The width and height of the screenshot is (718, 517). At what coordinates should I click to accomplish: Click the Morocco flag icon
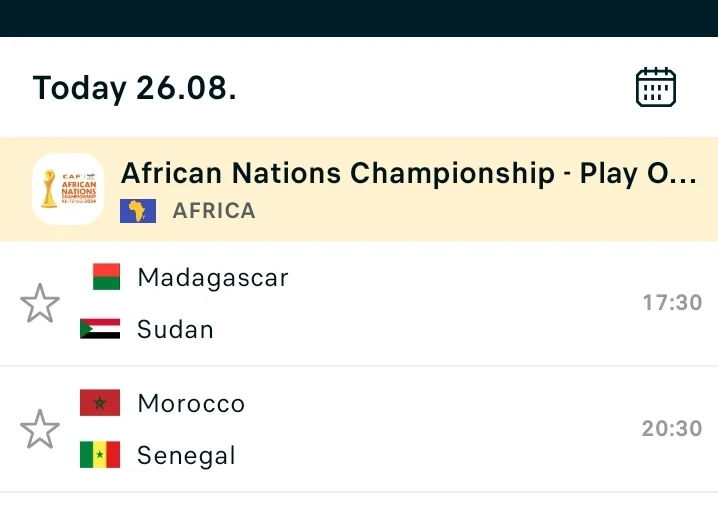coord(100,403)
